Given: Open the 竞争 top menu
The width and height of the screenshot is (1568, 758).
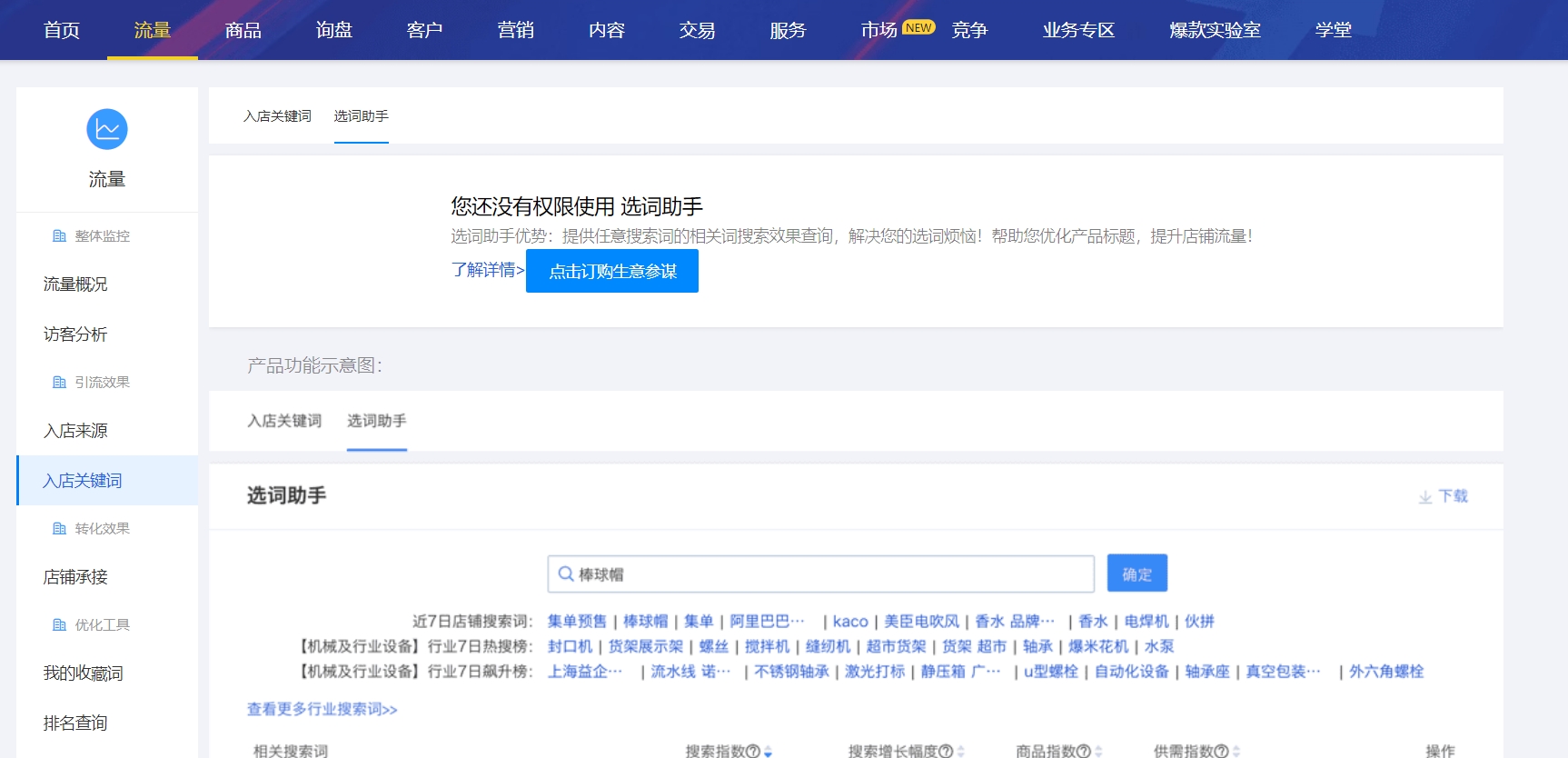Looking at the screenshot, I should point(970,30).
